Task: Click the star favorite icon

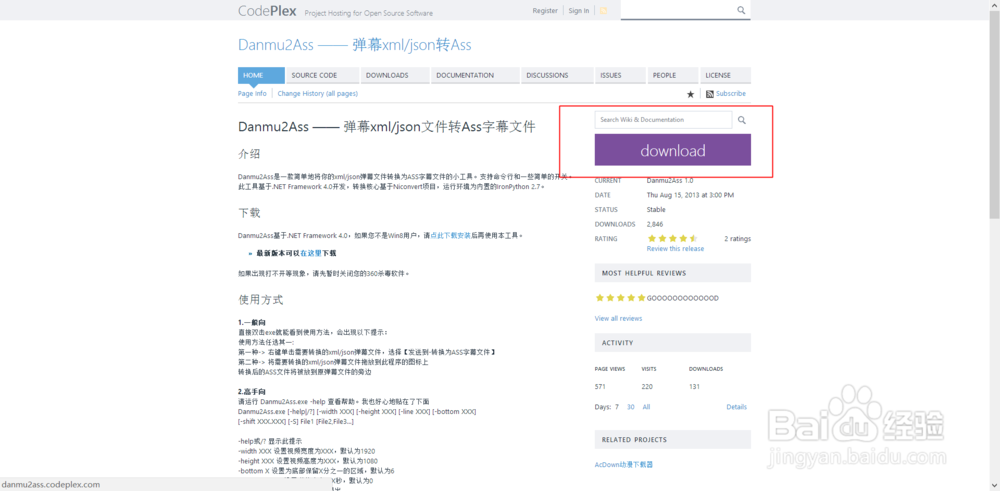Action: pyautogui.click(x=690, y=94)
